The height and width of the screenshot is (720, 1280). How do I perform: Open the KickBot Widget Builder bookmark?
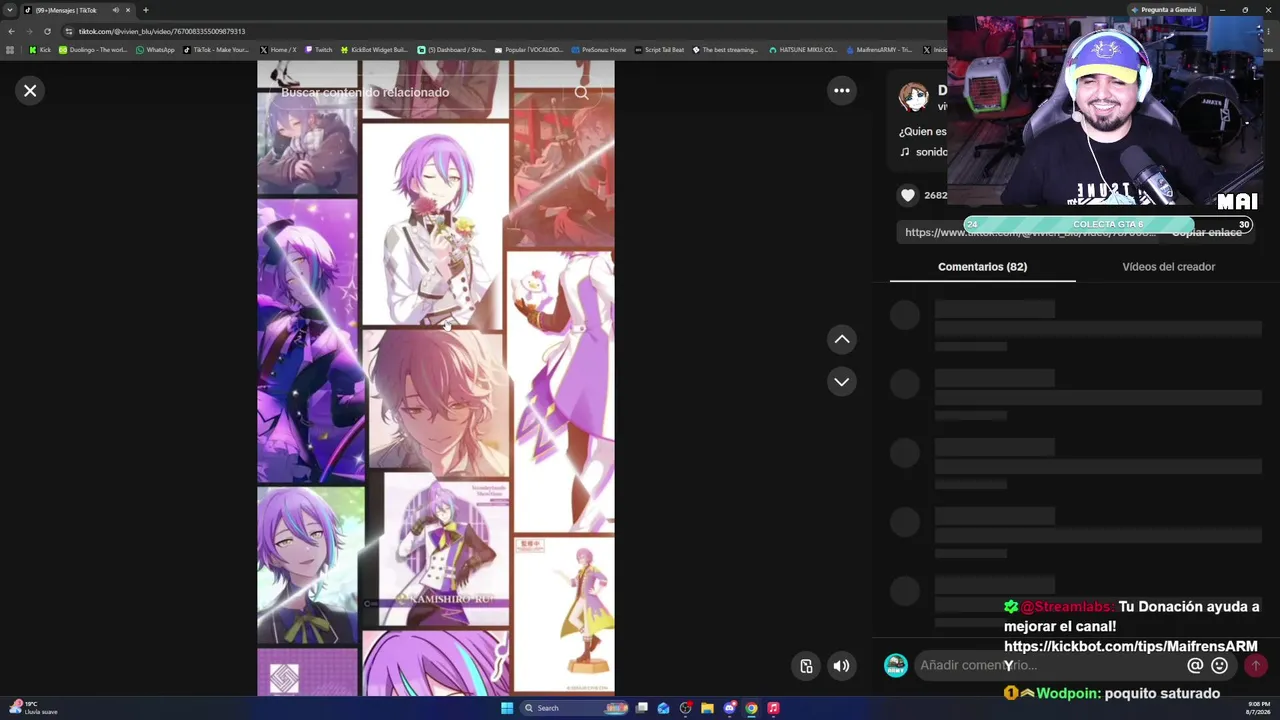[374, 50]
